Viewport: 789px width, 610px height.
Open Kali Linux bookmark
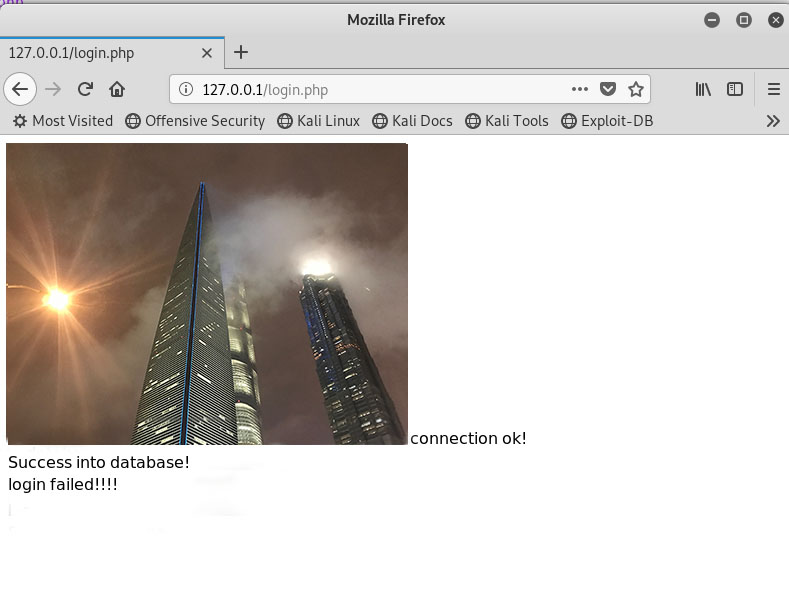click(318, 121)
